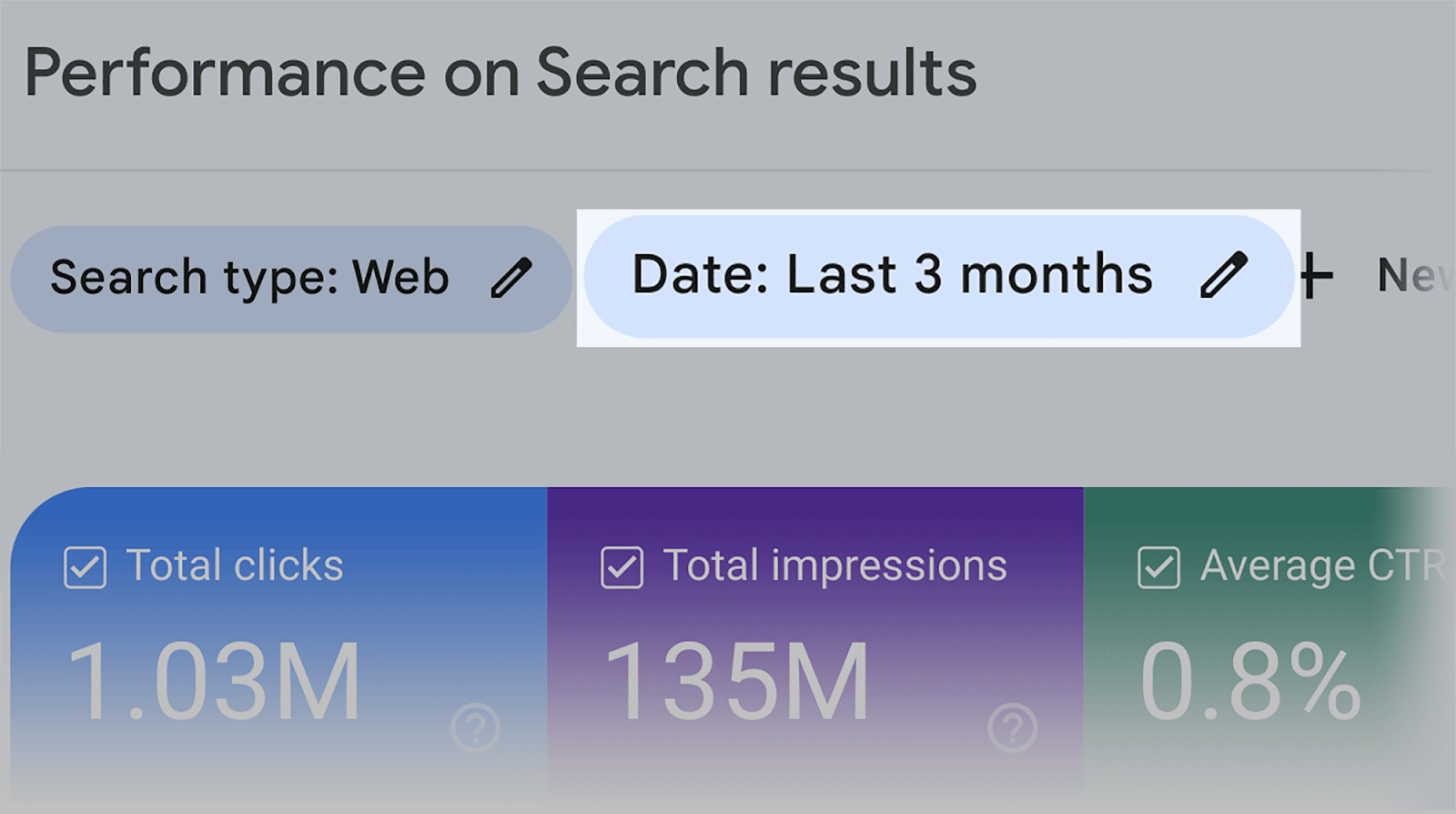1456x814 pixels.
Task: Select the 'Total clicks' metric label
Action: point(235,565)
